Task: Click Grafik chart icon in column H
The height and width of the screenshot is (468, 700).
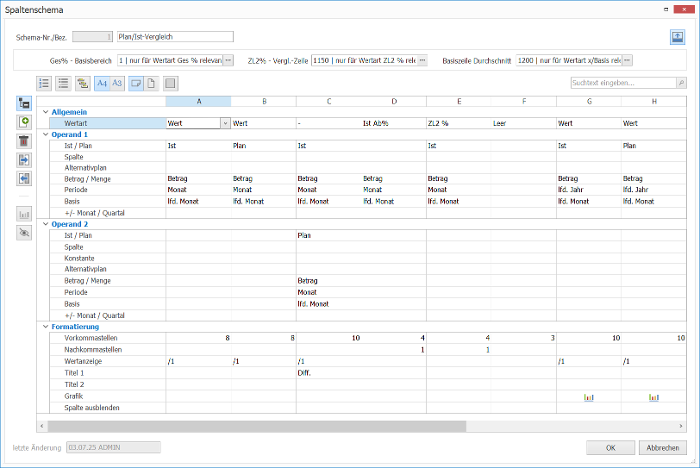Action: (654, 397)
